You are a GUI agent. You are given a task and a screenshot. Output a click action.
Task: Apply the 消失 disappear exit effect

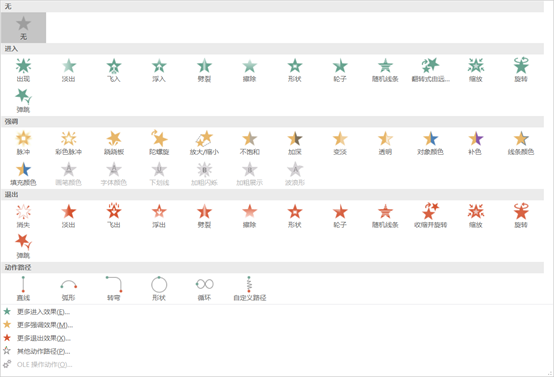click(23, 216)
